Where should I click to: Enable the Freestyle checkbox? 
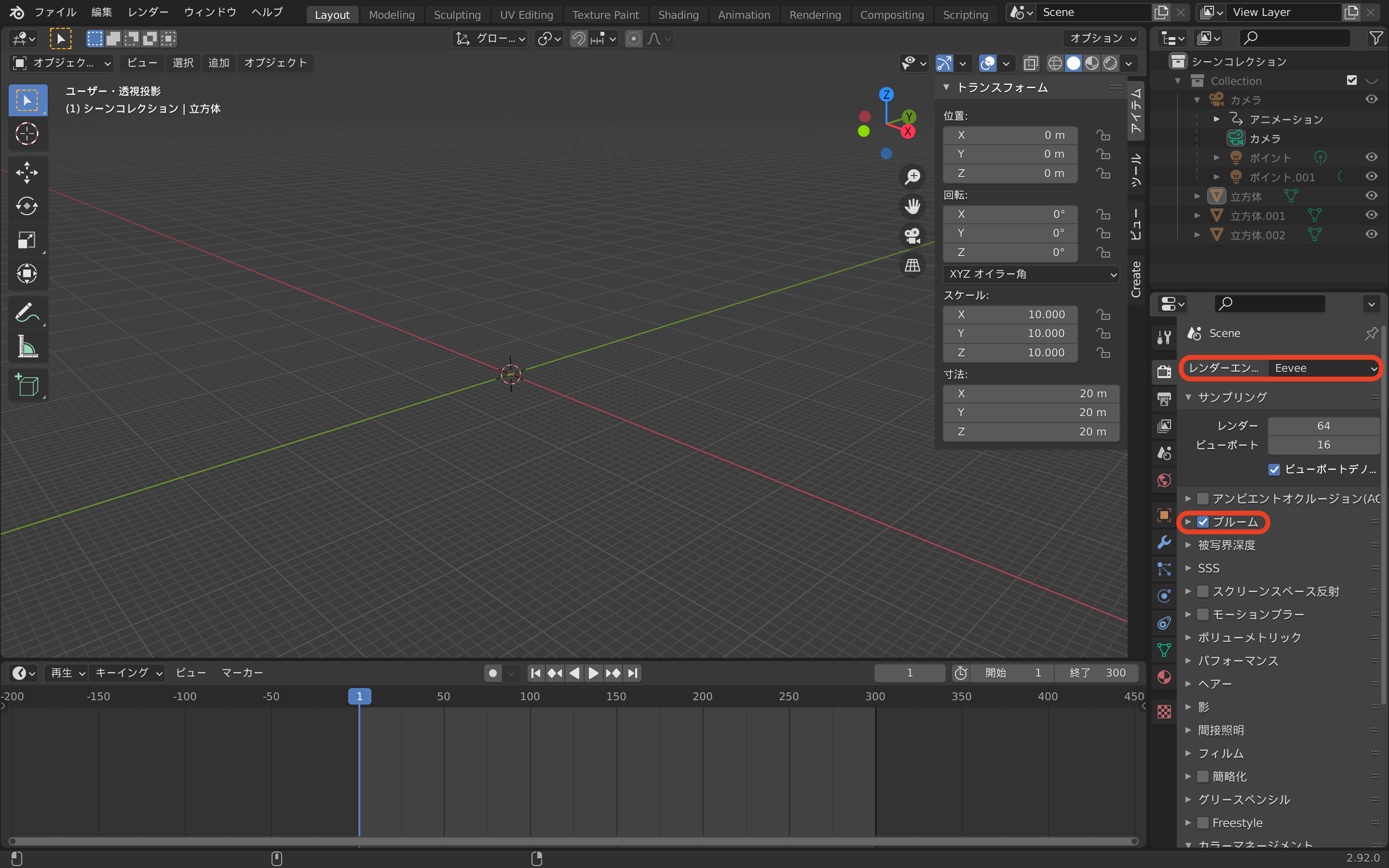[x=1203, y=823]
